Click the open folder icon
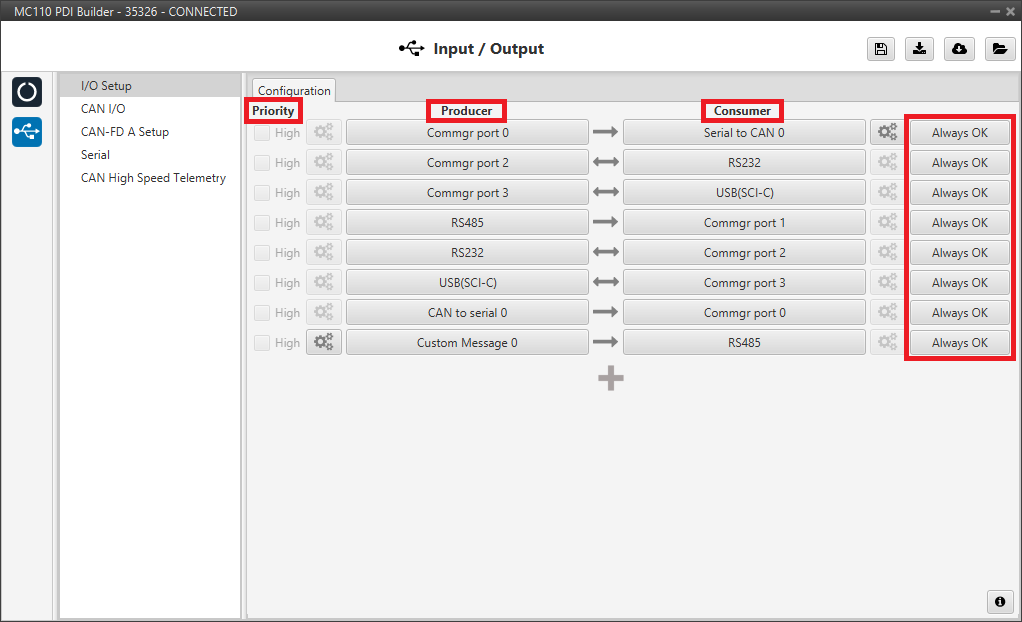 (x=999, y=49)
